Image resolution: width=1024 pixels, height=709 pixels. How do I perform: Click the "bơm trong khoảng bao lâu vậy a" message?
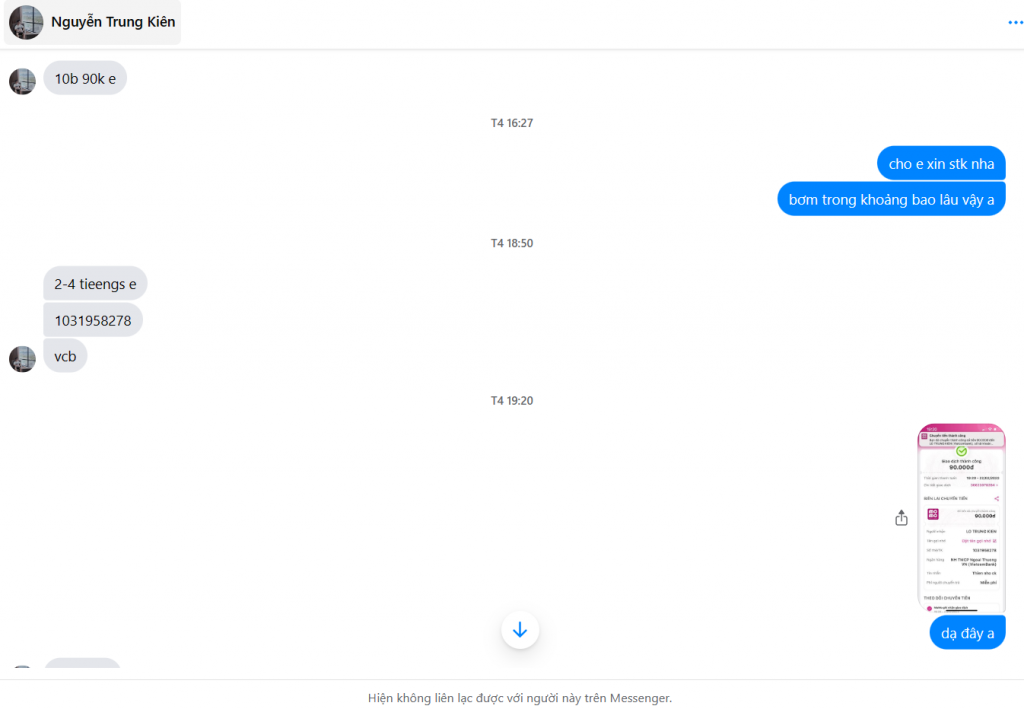pyautogui.click(x=891, y=200)
